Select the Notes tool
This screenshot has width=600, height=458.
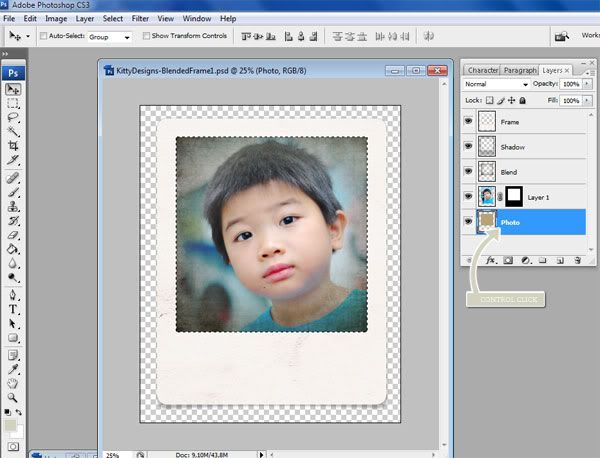pyautogui.click(x=13, y=355)
